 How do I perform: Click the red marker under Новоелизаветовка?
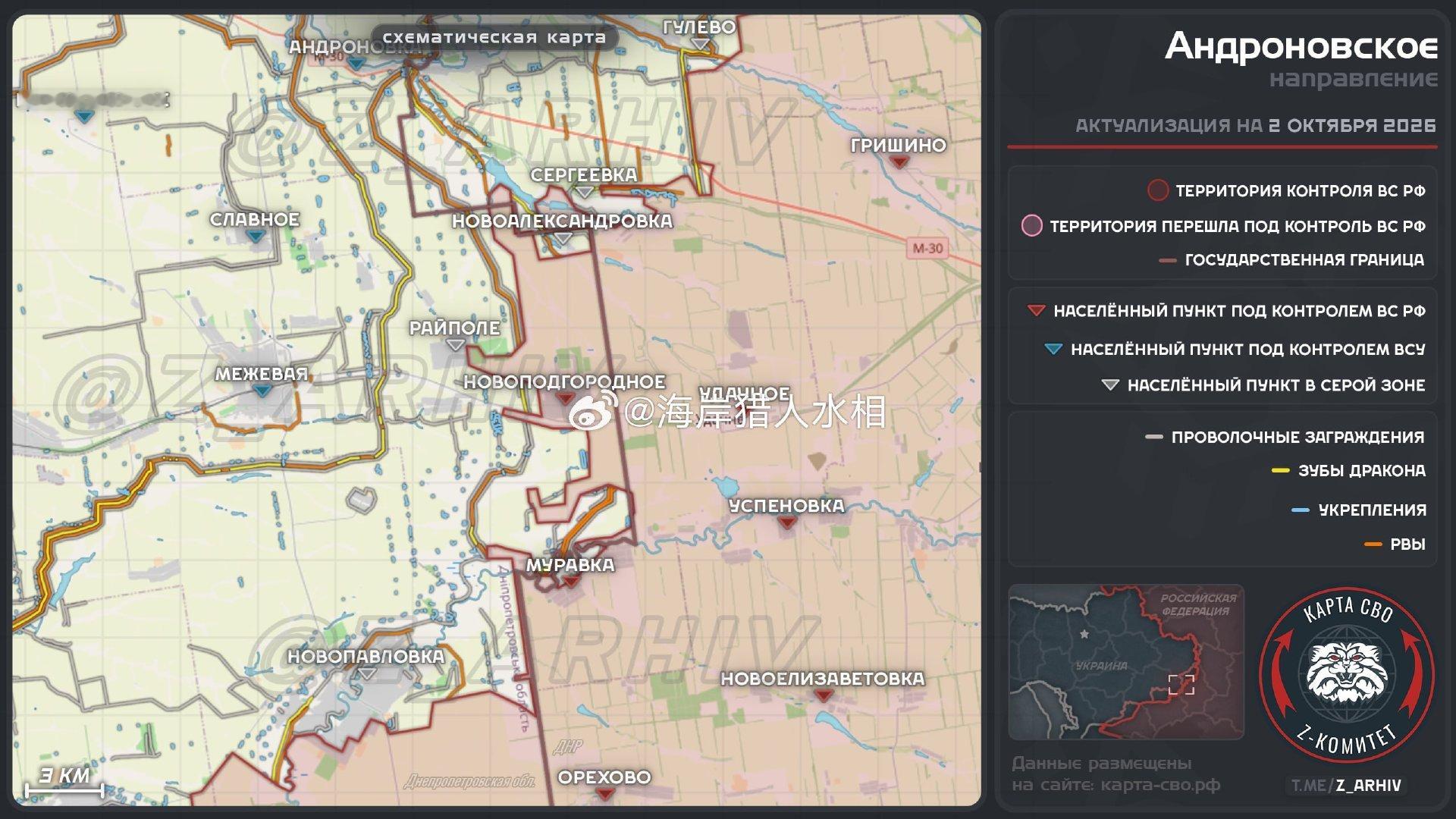tap(824, 695)
